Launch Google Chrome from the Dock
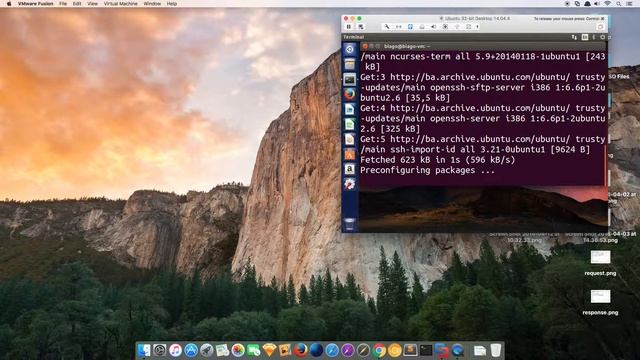Screen dimensions: 640x360 pos(379,350)
